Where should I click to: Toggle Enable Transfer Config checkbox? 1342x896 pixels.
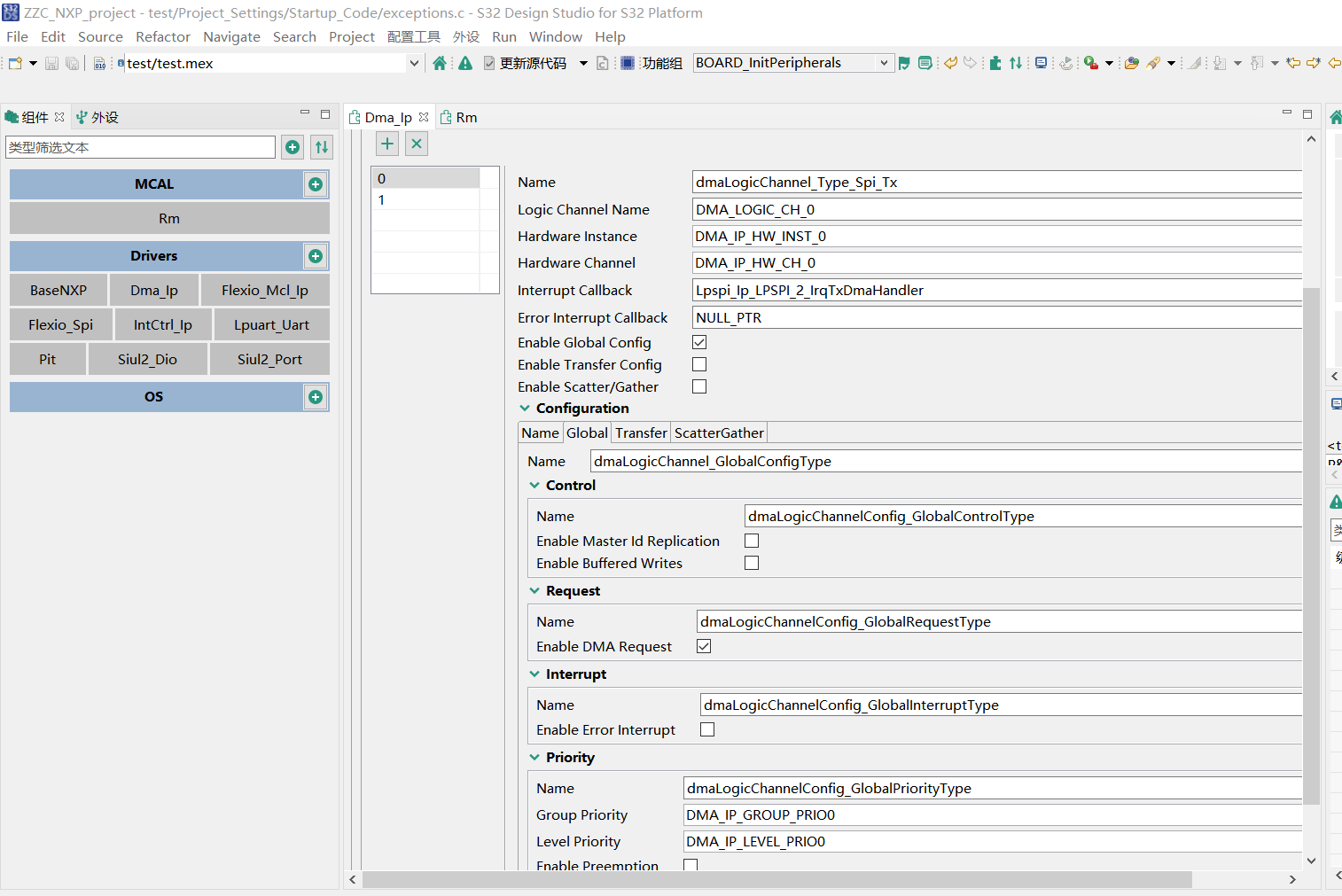tap(699, 363)
